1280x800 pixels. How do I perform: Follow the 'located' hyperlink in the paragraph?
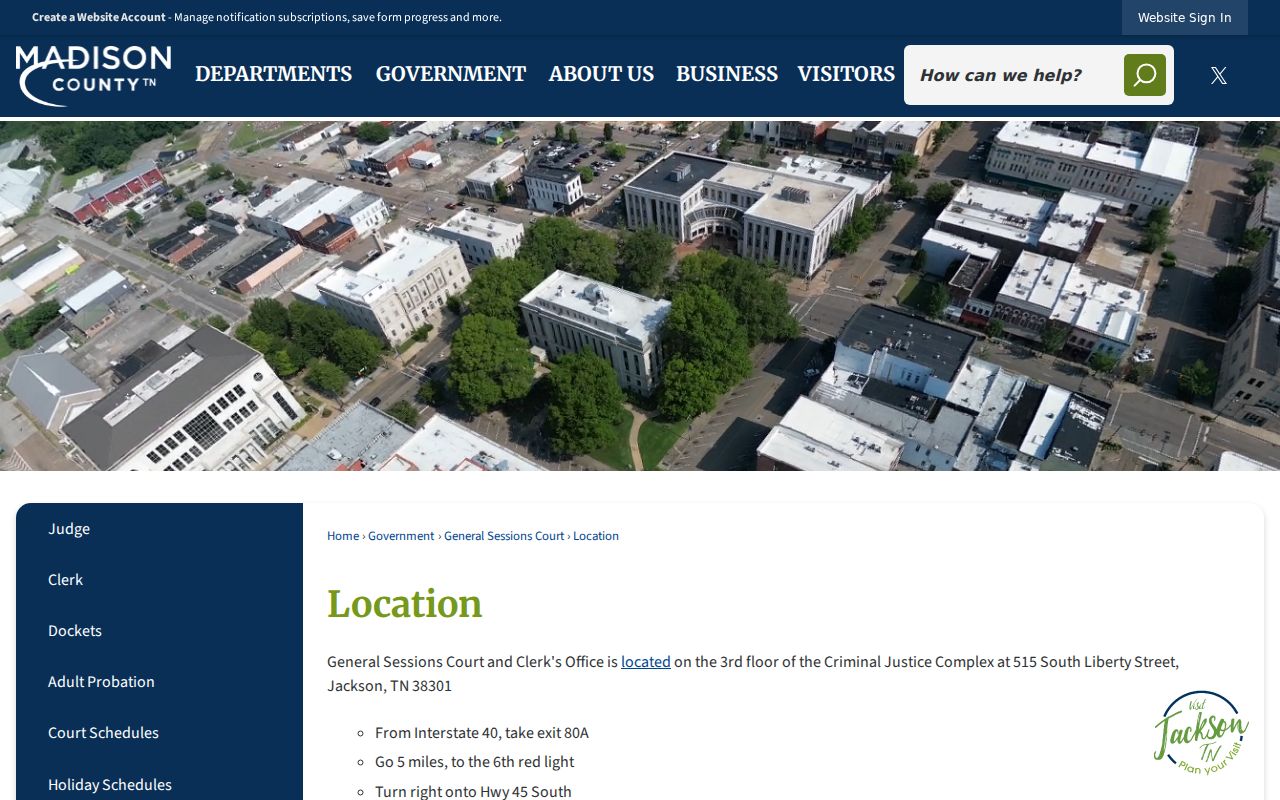646,662
